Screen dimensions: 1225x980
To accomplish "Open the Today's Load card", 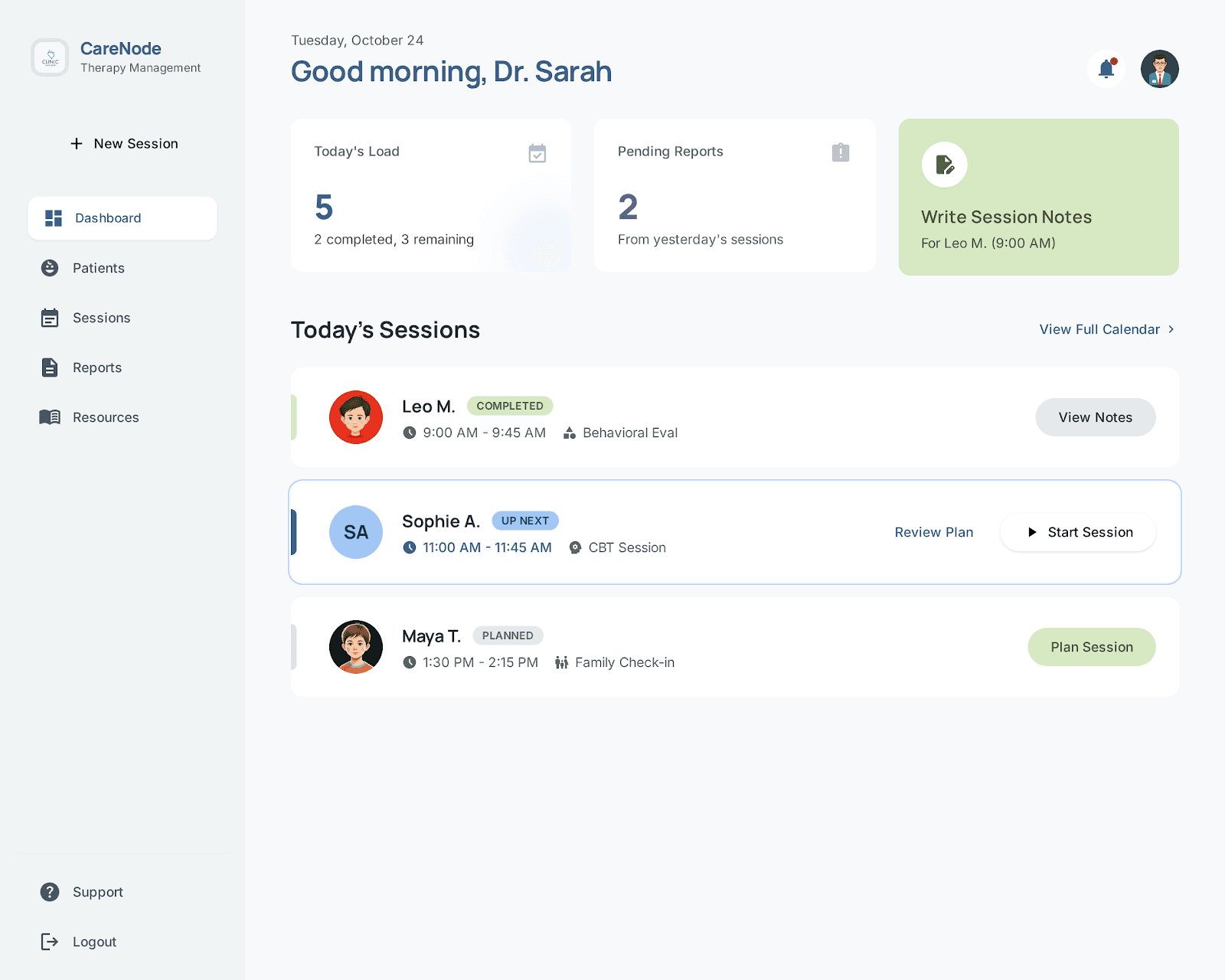I will 431,195.
